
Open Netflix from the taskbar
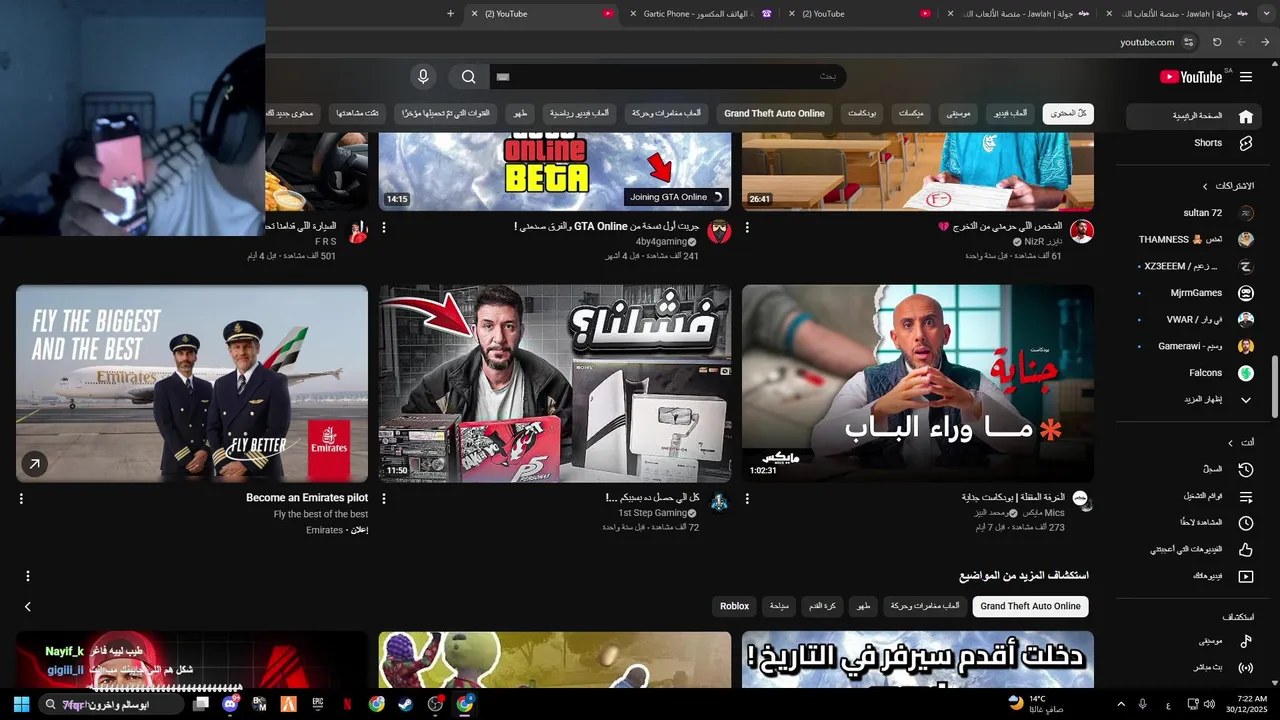[x=347, y=704]
